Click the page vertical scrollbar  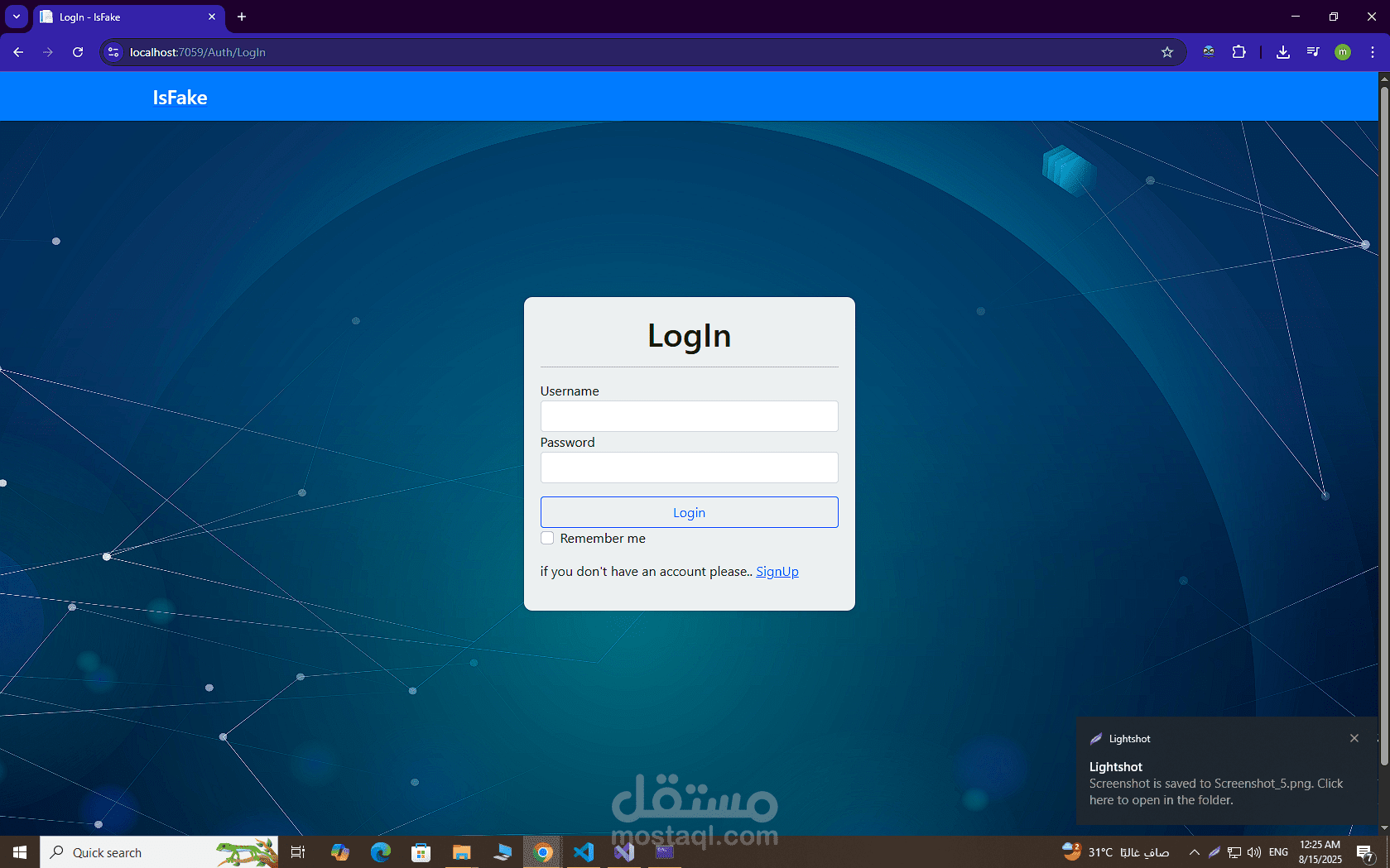(1383, 425)
